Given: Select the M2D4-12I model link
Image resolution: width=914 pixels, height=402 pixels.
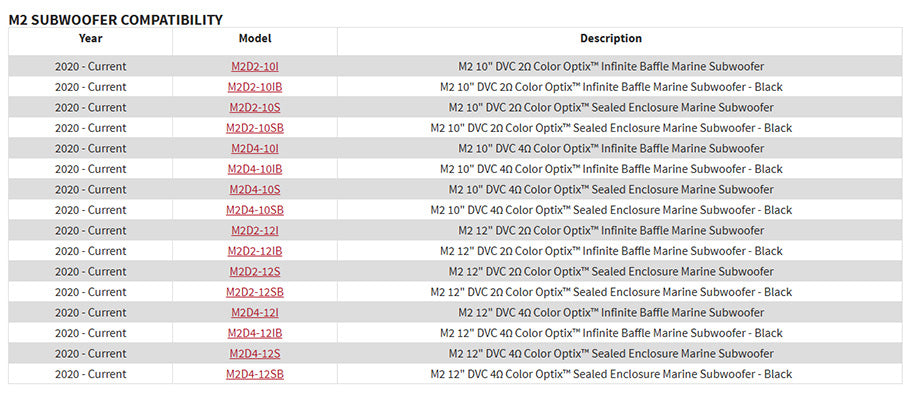Looking at the screenshot, I should 254,312.
